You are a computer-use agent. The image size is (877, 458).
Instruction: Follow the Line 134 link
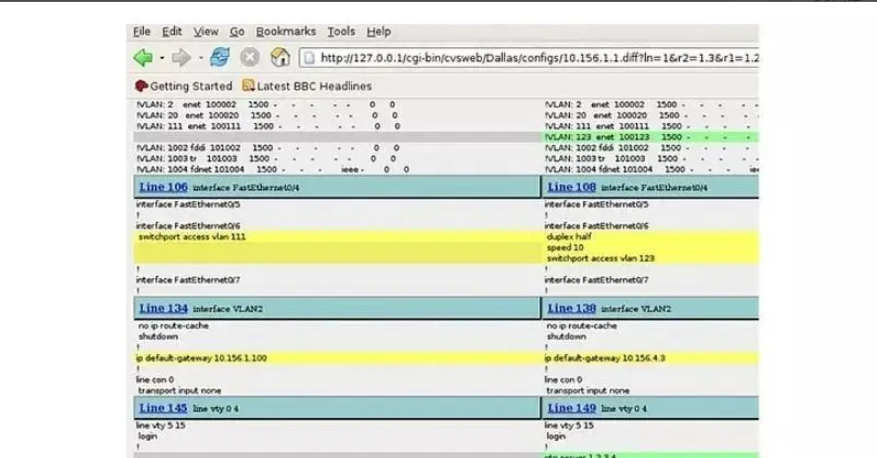(163, 308)
